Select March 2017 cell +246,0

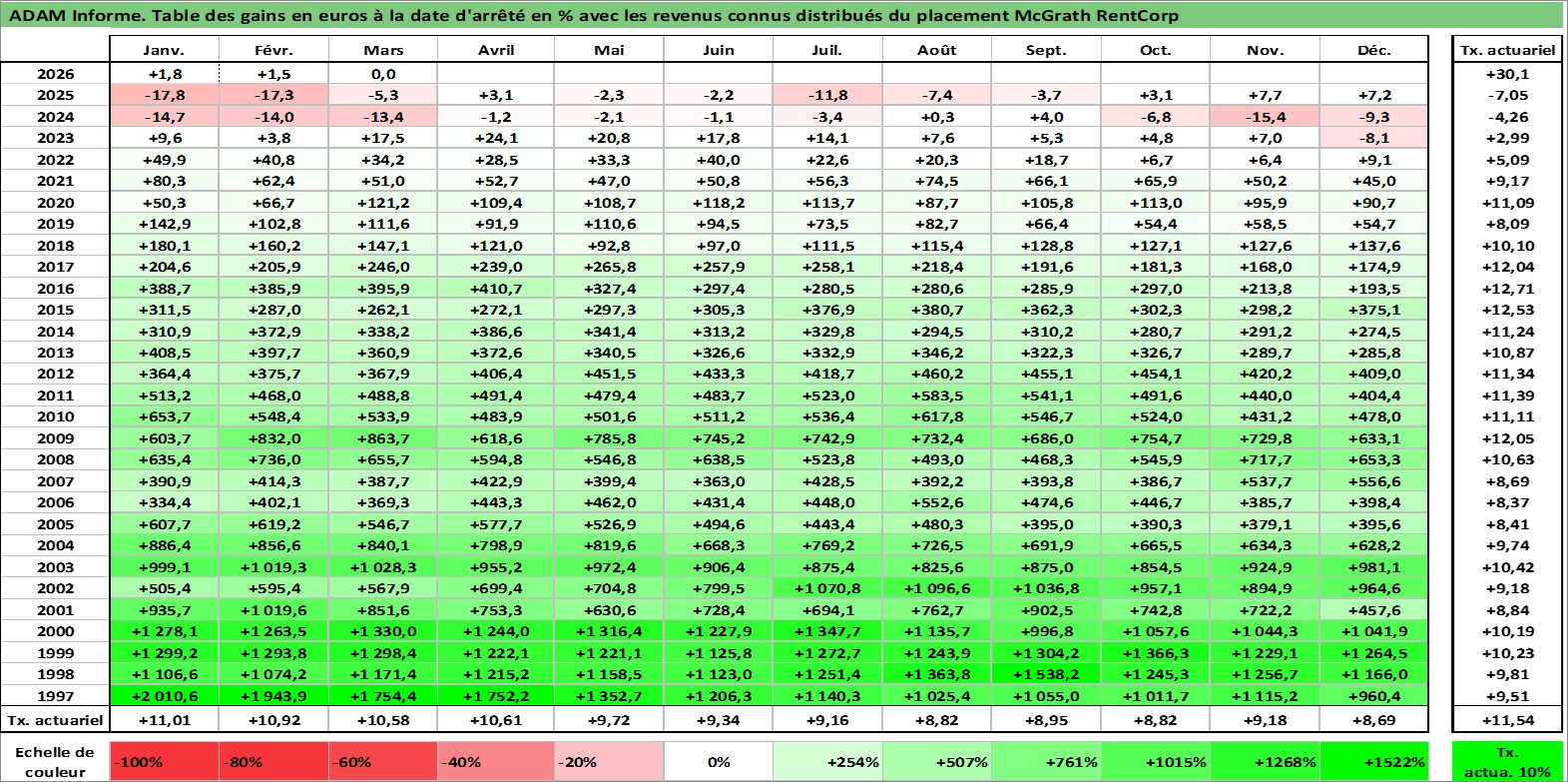pyautogui.click(x=383, y=267)
